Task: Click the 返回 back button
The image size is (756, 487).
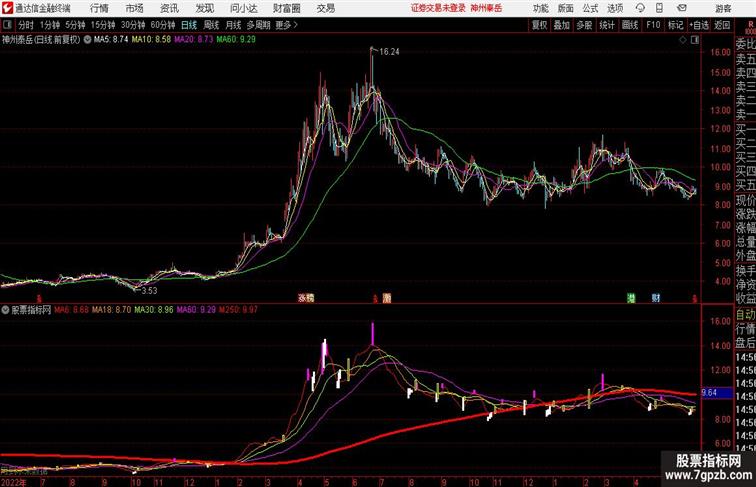Action: 722,25
